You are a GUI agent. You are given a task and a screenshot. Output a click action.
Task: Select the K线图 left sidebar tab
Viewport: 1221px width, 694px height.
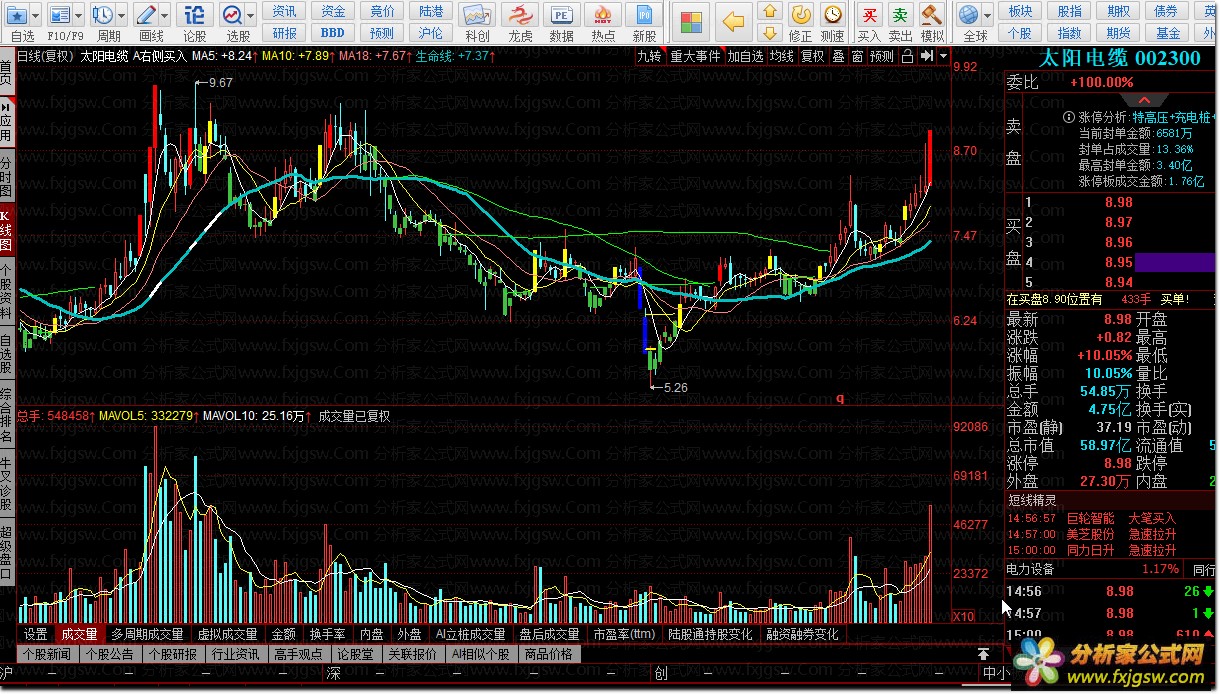[7, 229]
